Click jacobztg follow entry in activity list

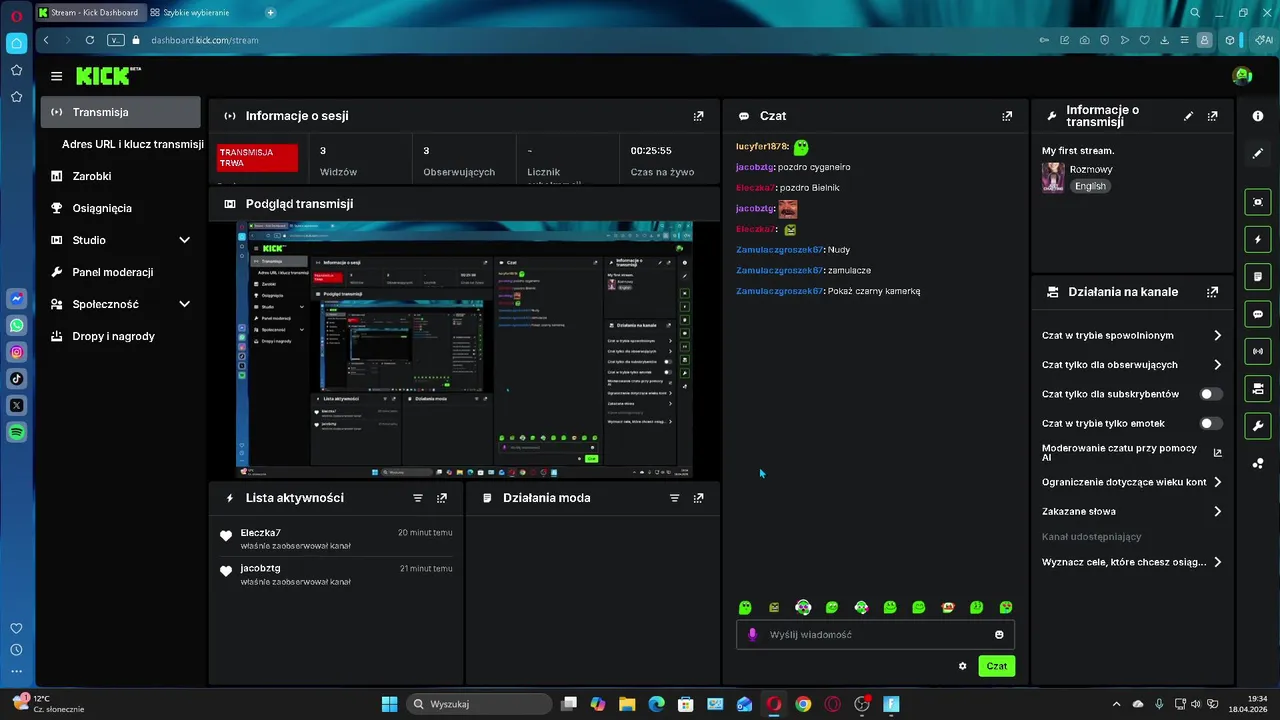click(336, 574)
